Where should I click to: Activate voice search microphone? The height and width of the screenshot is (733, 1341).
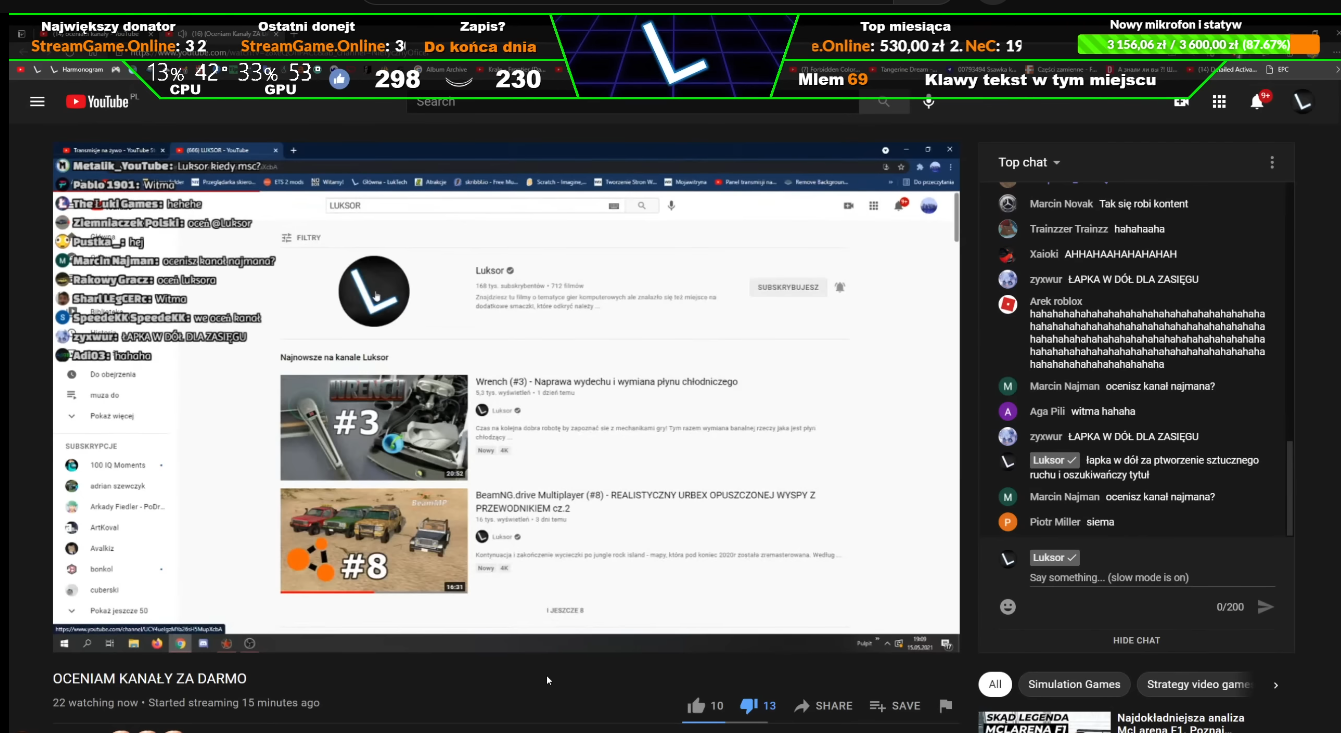point(928,102)
